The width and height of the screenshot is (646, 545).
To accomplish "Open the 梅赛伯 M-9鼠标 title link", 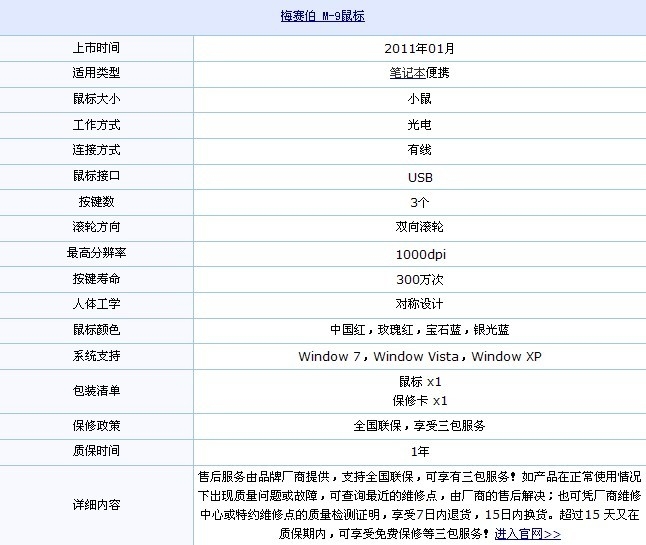I will [x=323, y=16].
